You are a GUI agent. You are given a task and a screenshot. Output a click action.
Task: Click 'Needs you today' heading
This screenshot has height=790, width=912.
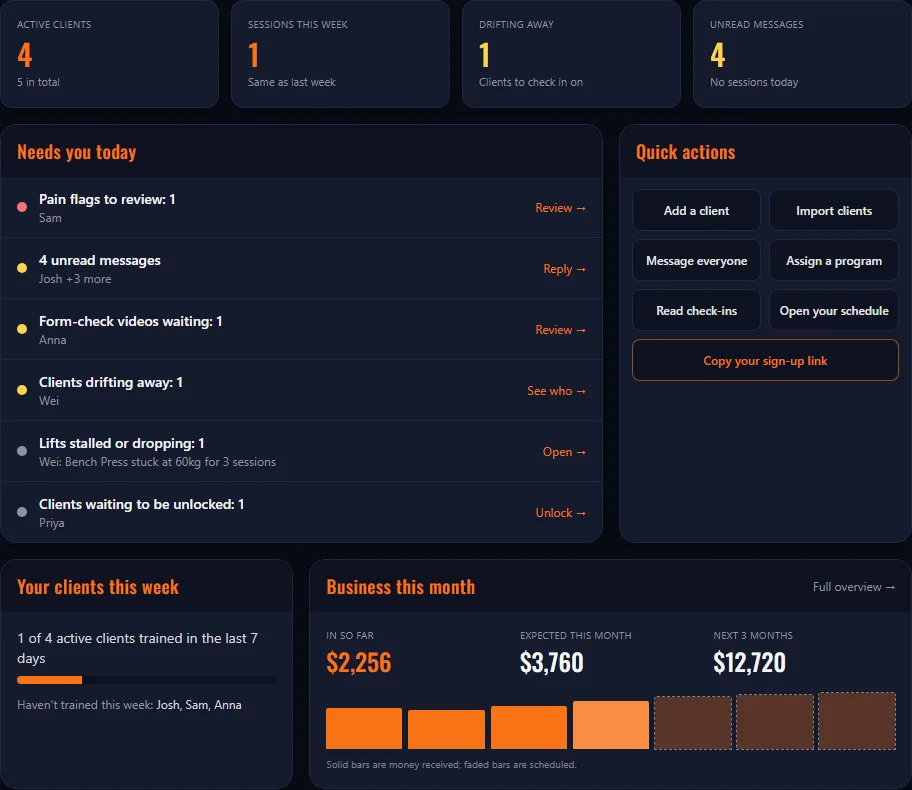pos(77,152)
